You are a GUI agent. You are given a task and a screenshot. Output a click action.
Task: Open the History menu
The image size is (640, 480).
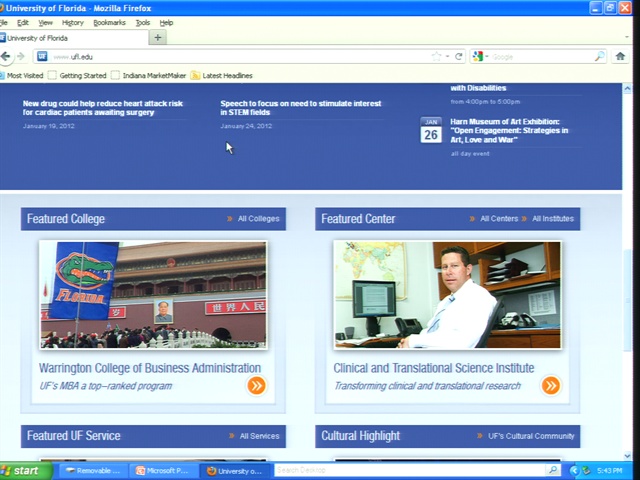tap(73, 23)
